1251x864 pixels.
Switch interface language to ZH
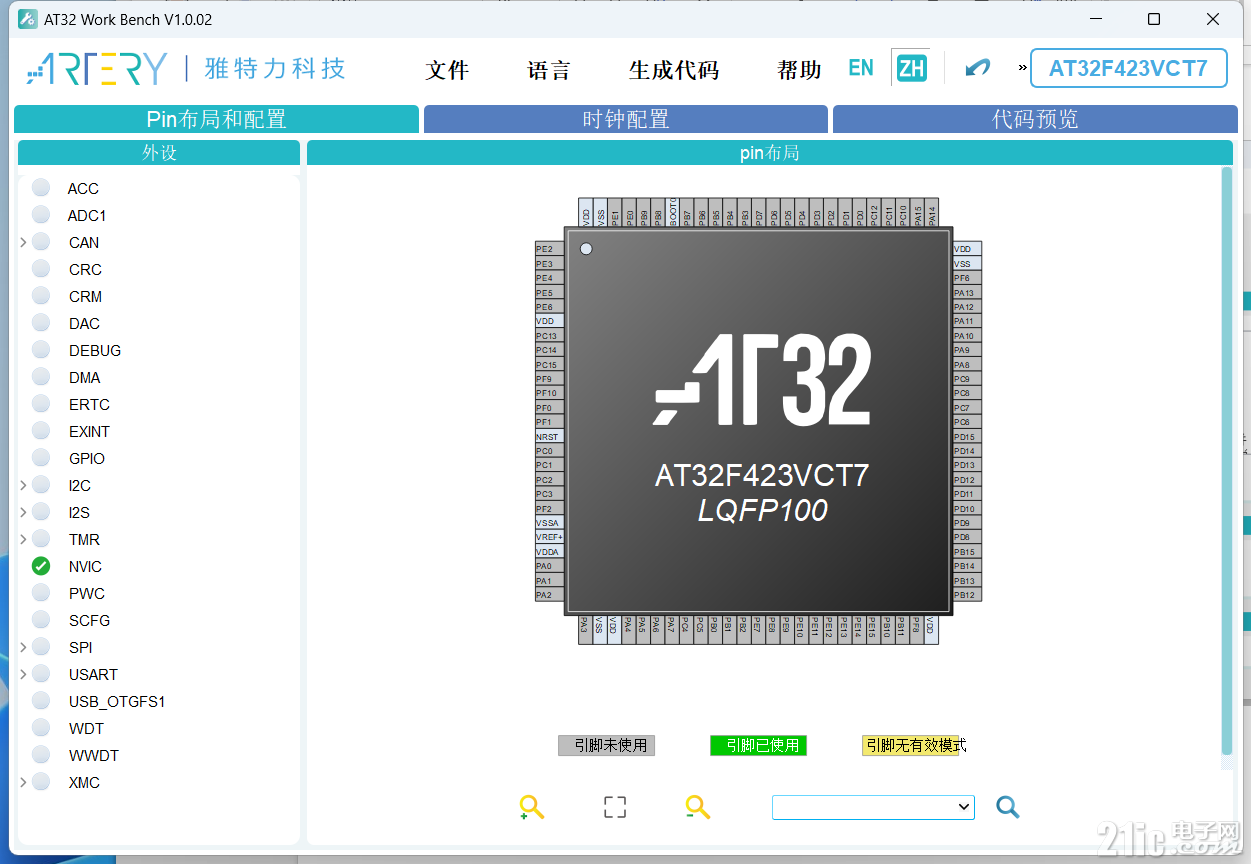[x=910, y=68]
